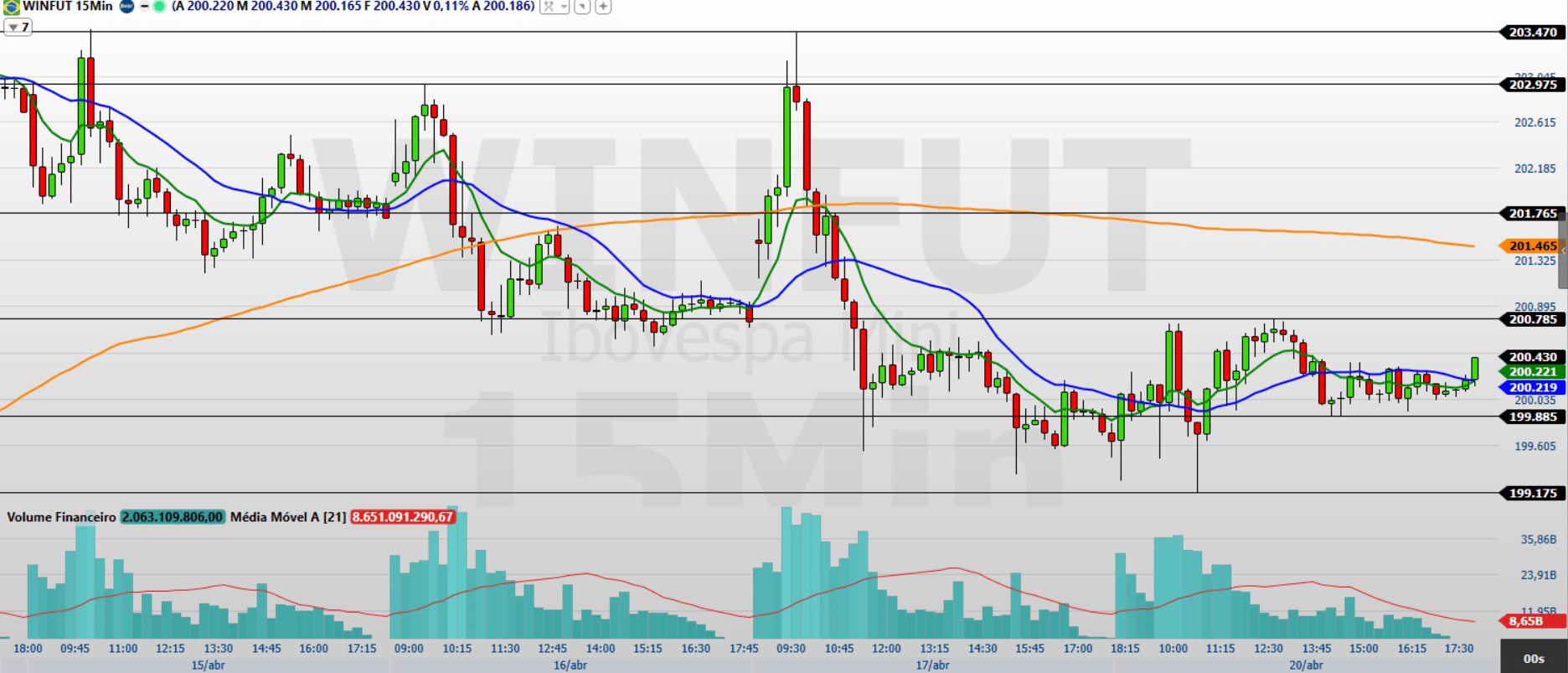The image size is (1568, 673).
Task: Select the green 200.221 moving average tag
Action: click(1532, 371)
